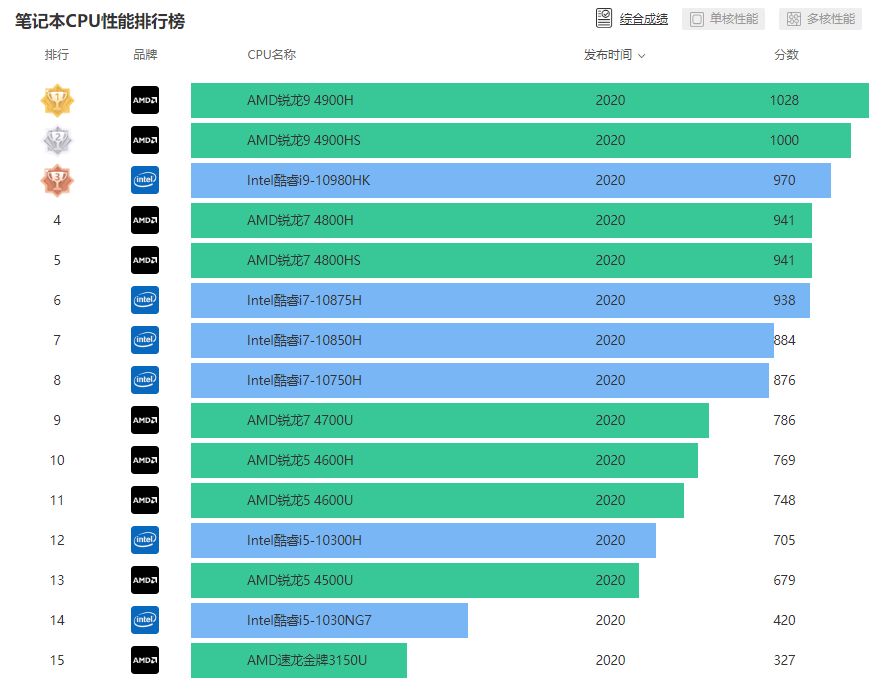The image size is (893, 693).
Task: Open AMD锐龙9 4900H entry
Action: [300, 100]
